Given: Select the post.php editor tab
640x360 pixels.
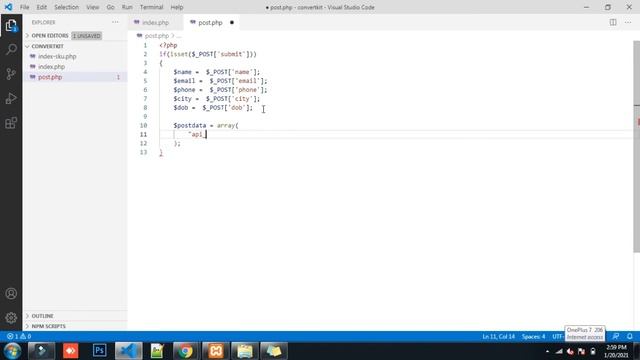Looking at the screenshot, I should 211,22.
